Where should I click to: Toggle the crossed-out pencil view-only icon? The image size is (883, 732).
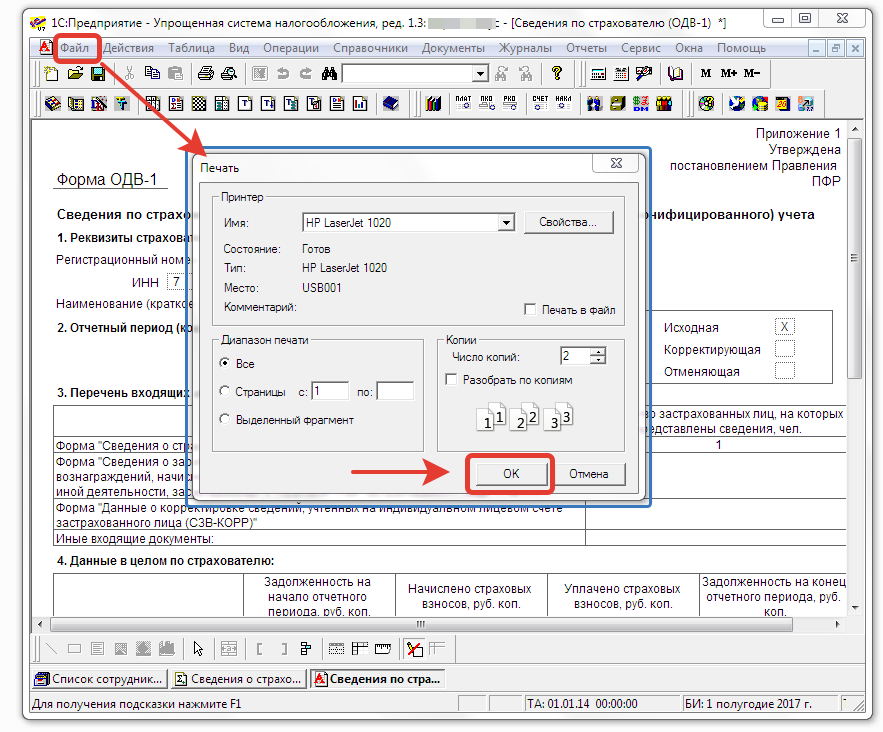point(415,649)
